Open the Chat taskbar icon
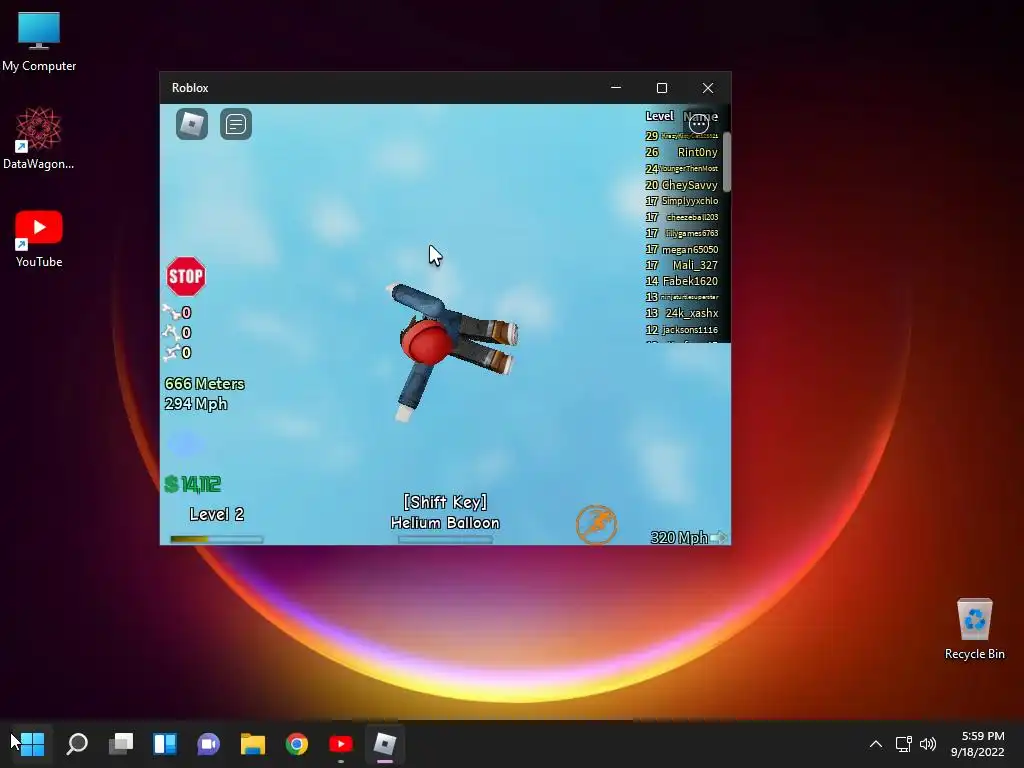 coord(208,744)
